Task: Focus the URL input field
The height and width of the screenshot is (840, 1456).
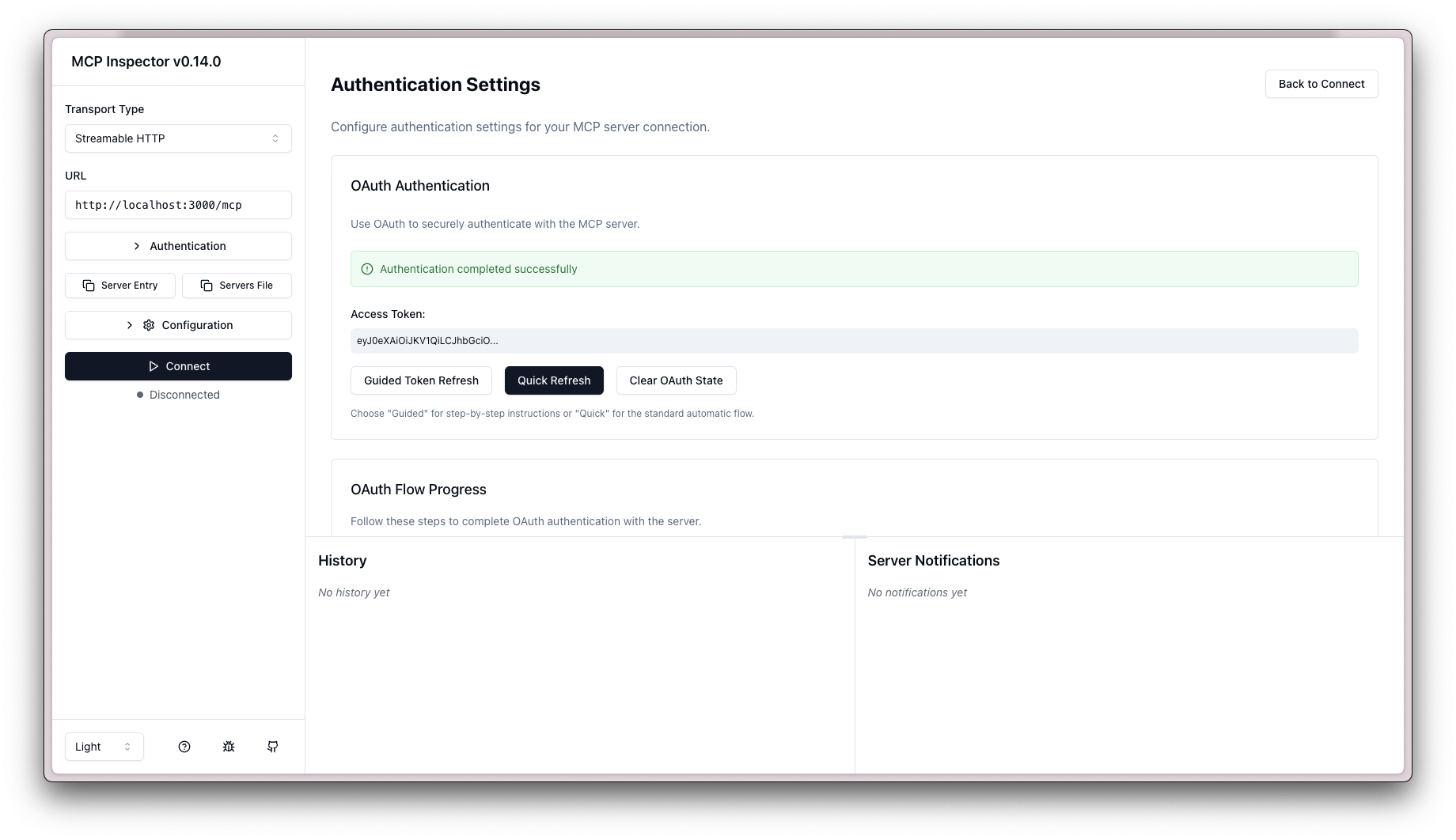Action: tap(178, 205)
